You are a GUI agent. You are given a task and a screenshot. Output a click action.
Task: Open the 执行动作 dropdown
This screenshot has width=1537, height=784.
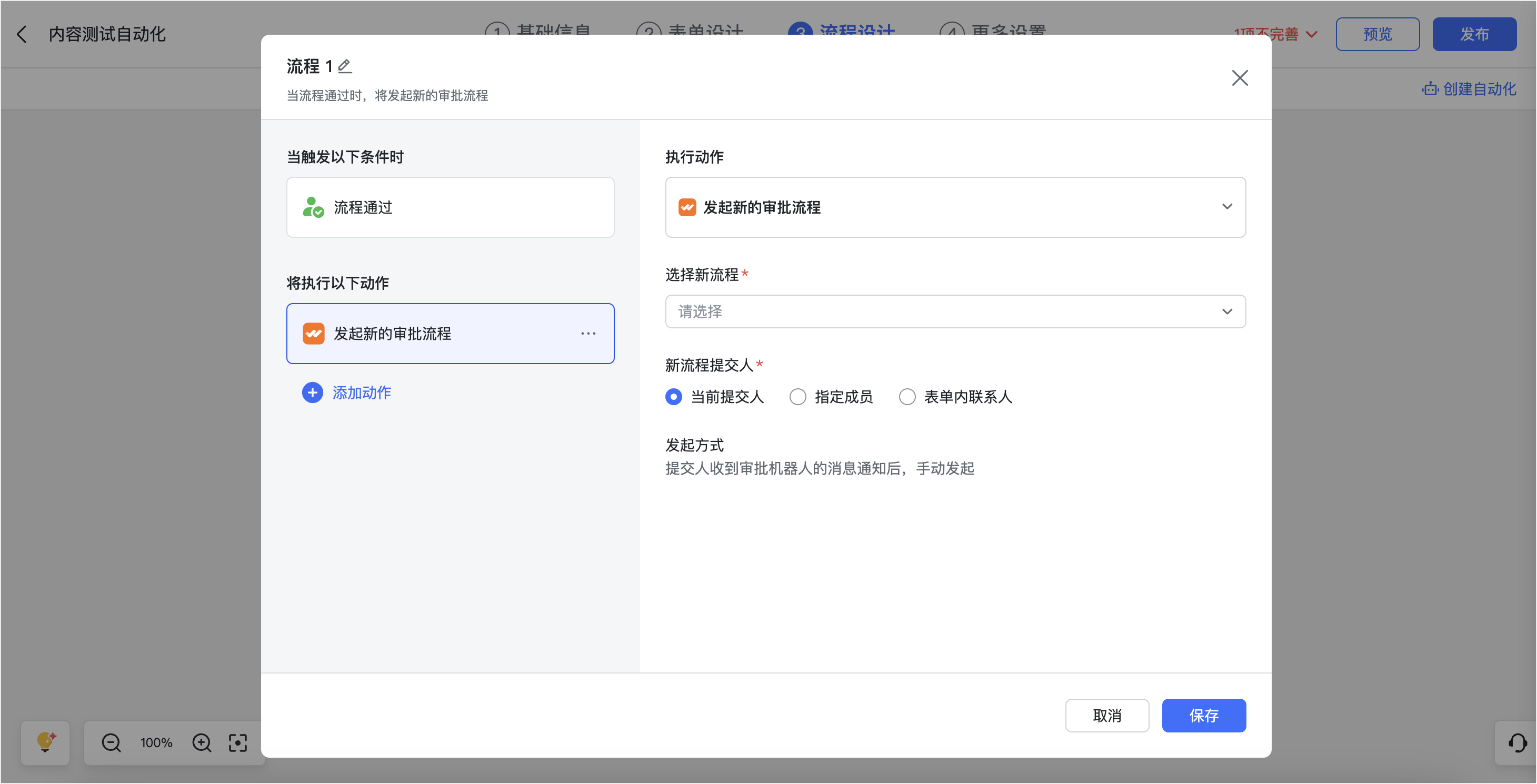coord(955,207)
